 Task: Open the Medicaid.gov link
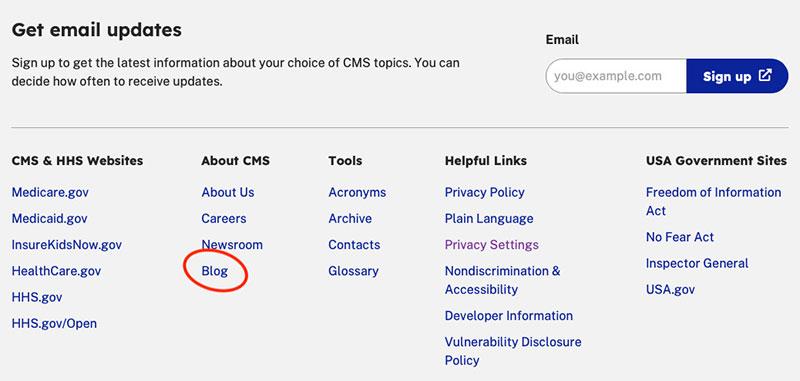click(x=49, y=218)
